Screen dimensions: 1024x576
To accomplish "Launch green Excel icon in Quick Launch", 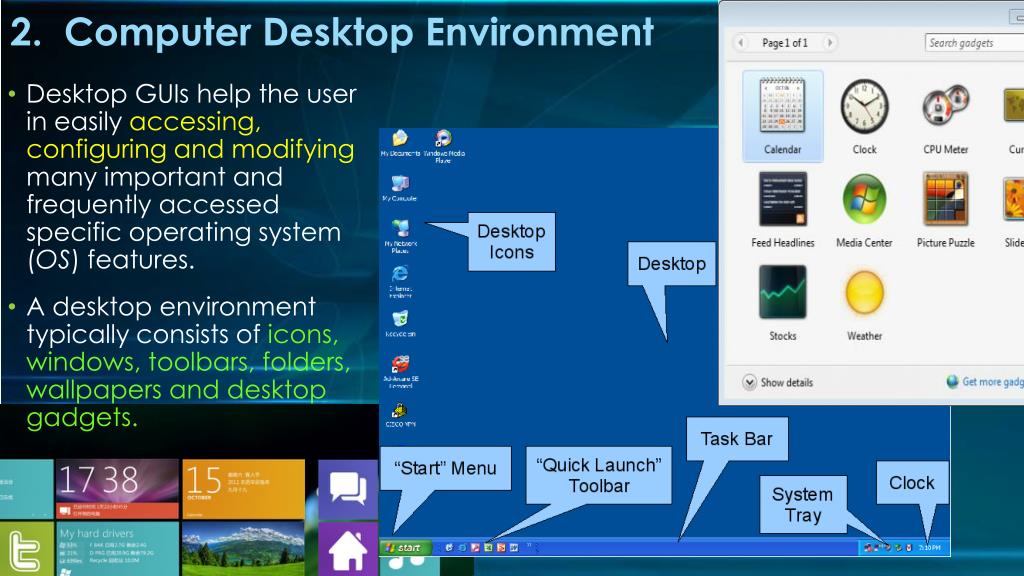I will (488, 548).
